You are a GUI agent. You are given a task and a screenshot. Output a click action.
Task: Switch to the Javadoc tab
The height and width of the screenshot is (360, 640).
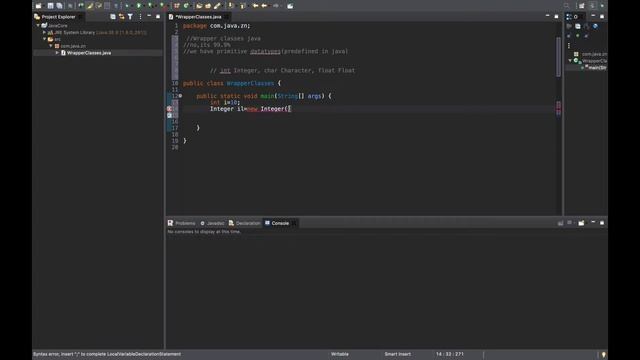(212, 223)
